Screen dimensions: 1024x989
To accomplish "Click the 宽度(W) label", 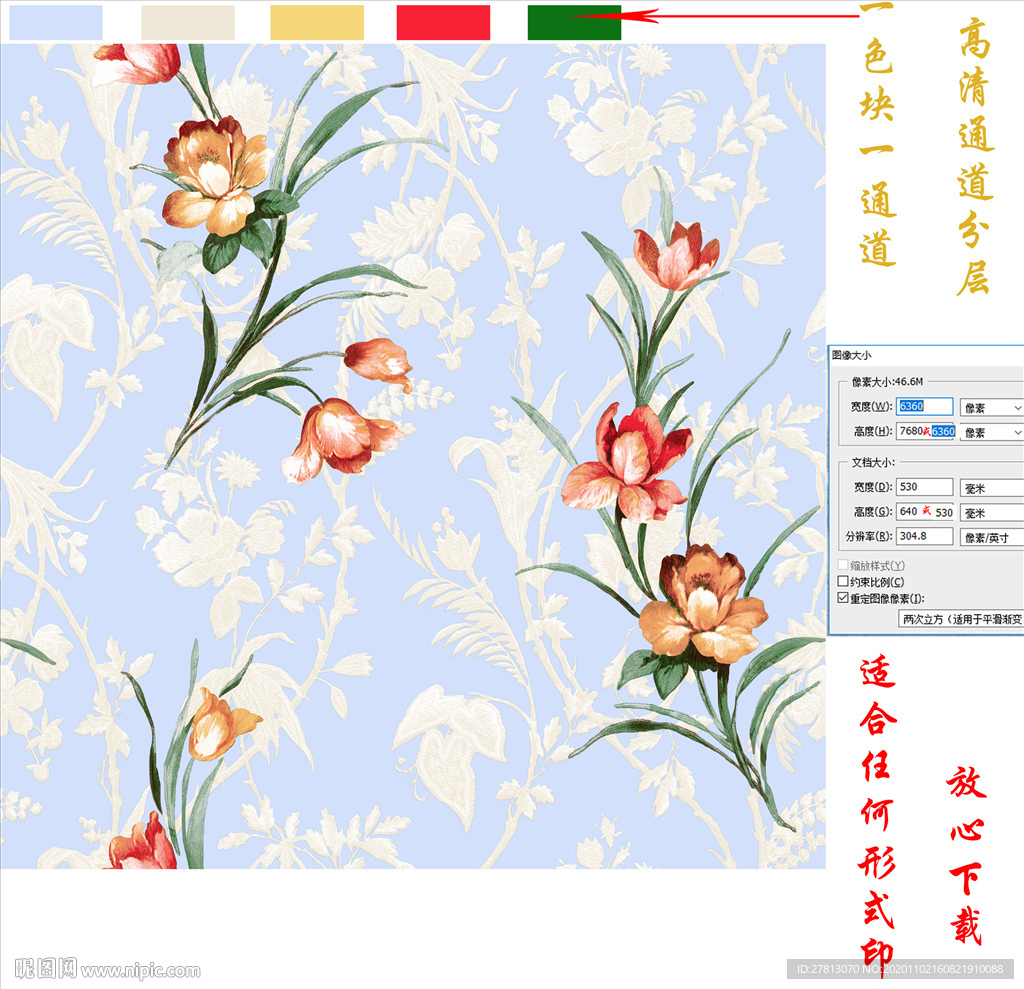I will pyautogui.click(x=871, y=406).
